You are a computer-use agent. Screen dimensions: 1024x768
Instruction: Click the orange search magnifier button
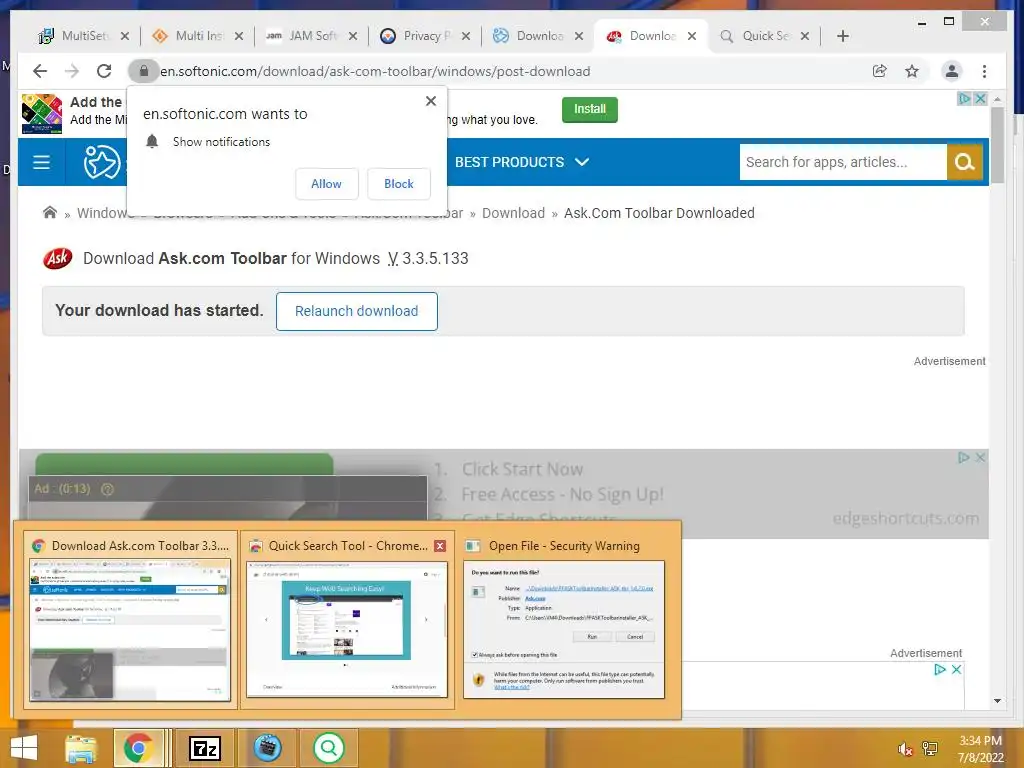965,162
